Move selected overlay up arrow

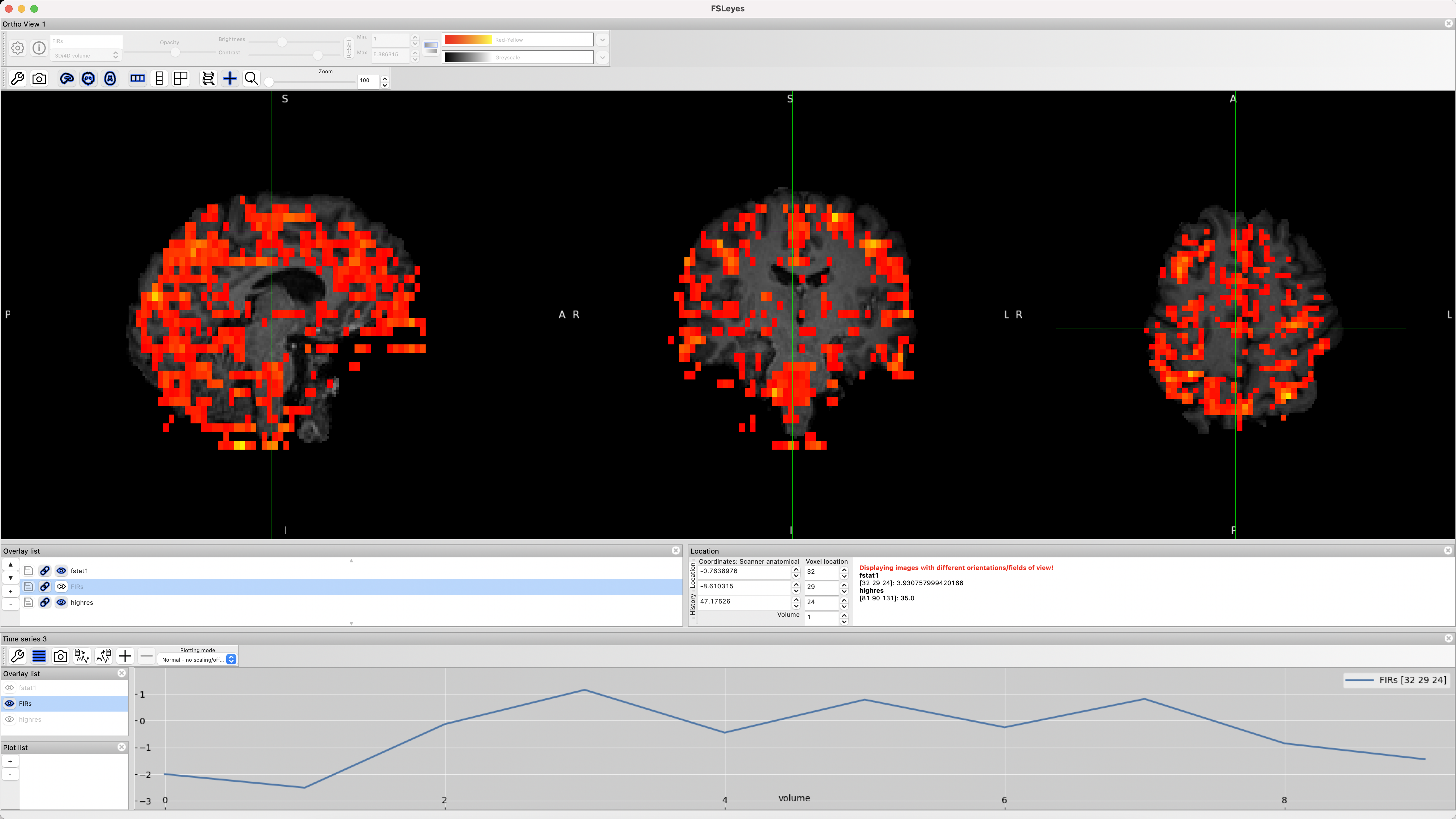10,565
